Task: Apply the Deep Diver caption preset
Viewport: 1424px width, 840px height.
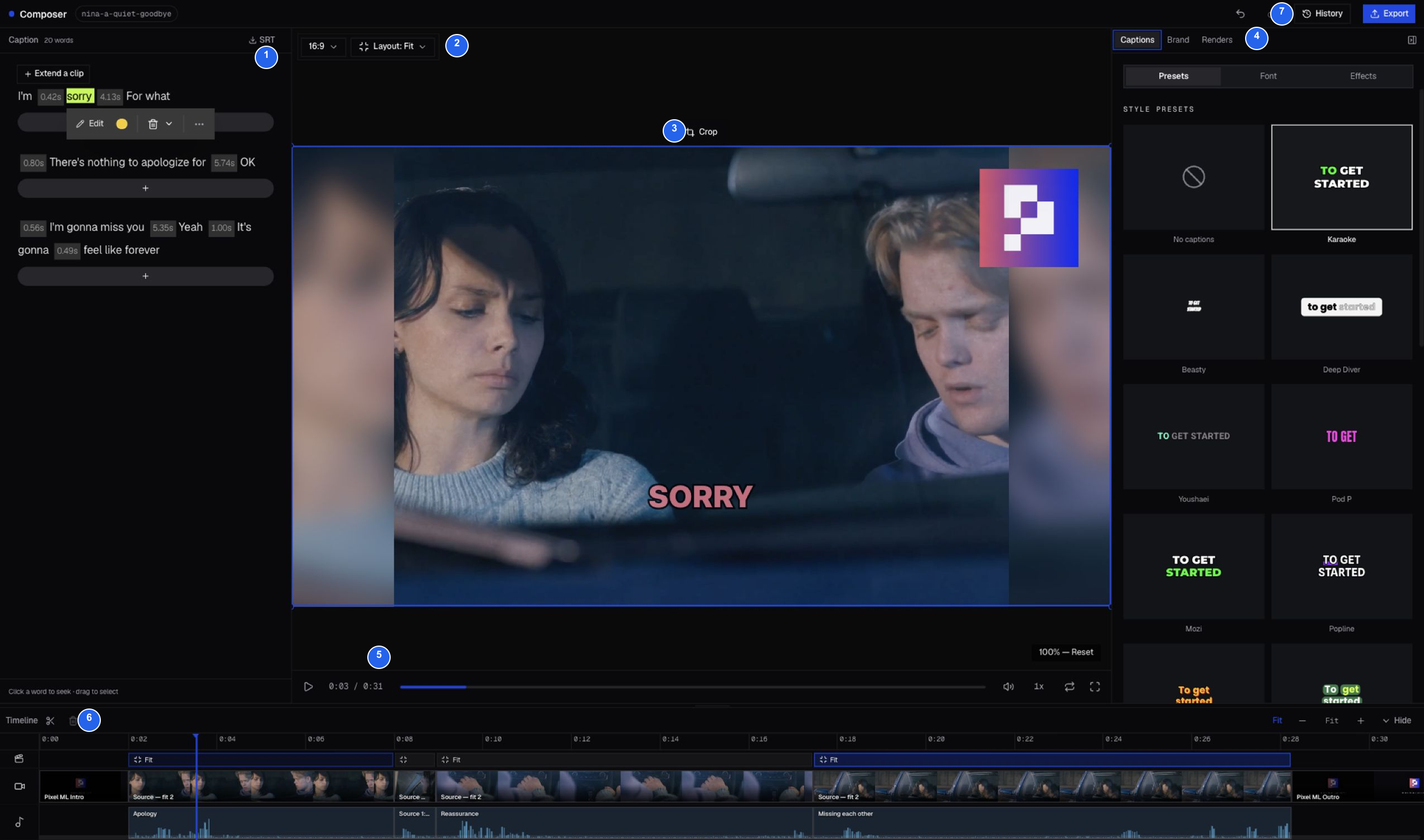Action: pos(1342,307)
